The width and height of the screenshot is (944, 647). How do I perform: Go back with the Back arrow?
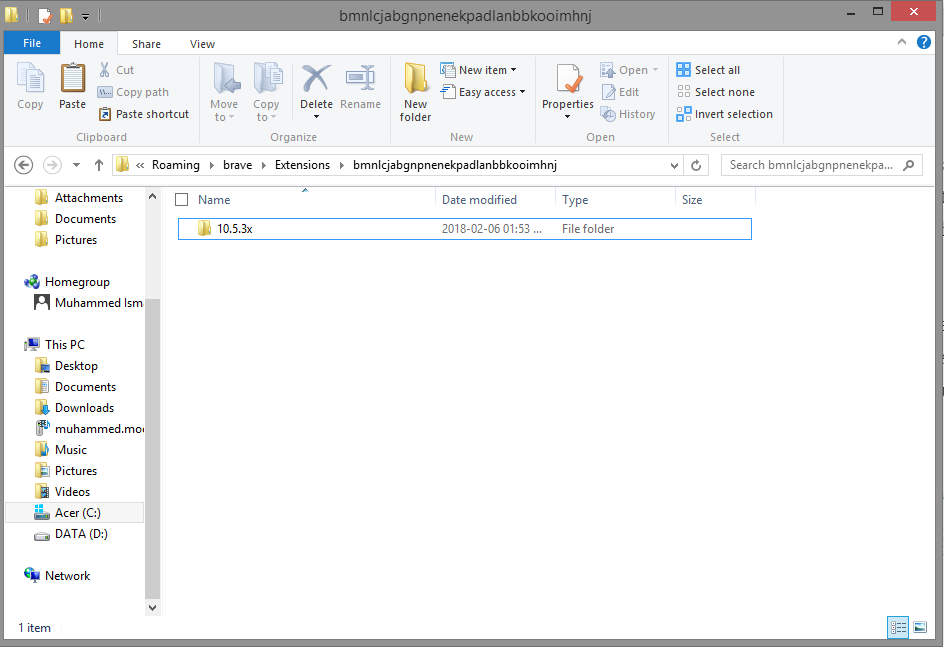(x=23, y=165)
